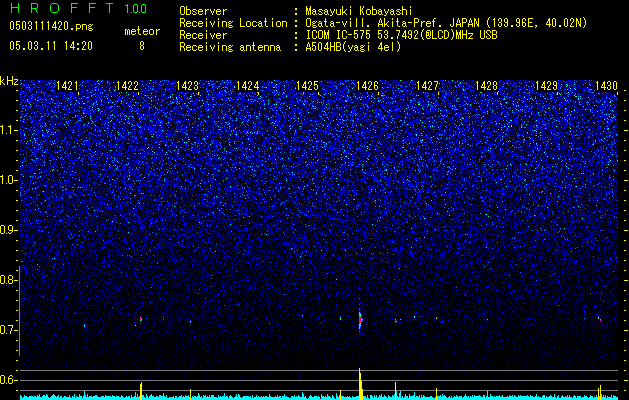Select the filename 0503111420.png
This screenshot has width=629, height=400.
[51, 27]
